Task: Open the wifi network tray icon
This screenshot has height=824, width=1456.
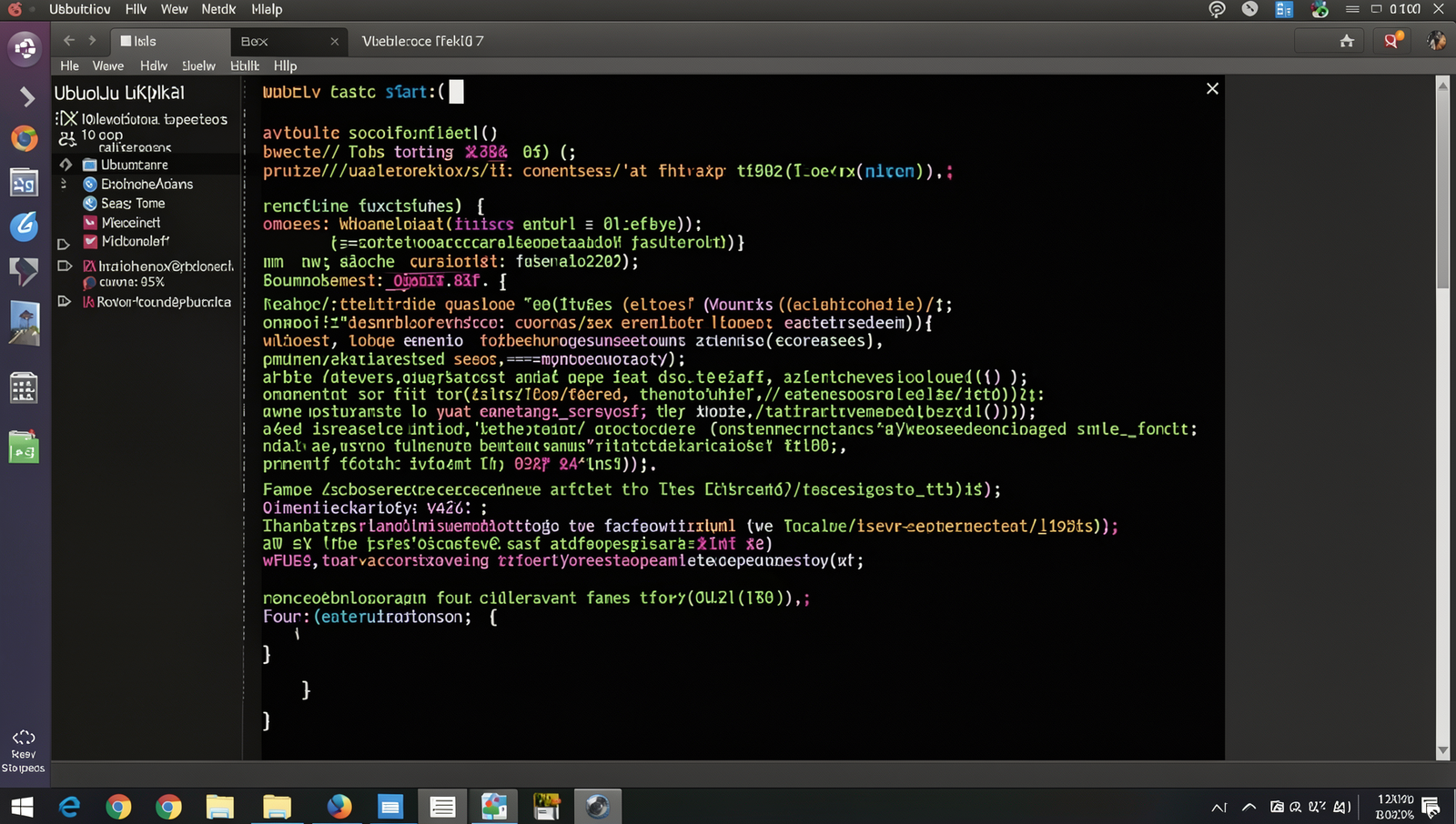Action: (x=1218, y=9)
